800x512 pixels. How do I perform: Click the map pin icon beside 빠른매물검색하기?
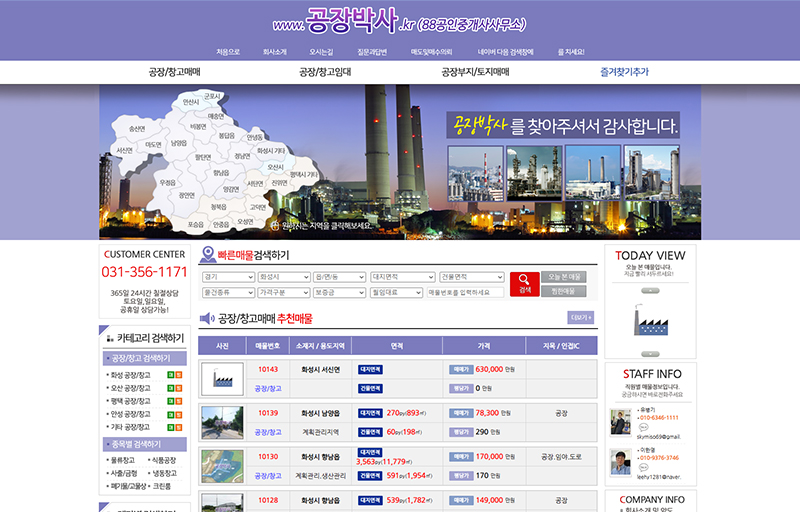(x=208, y=254)
